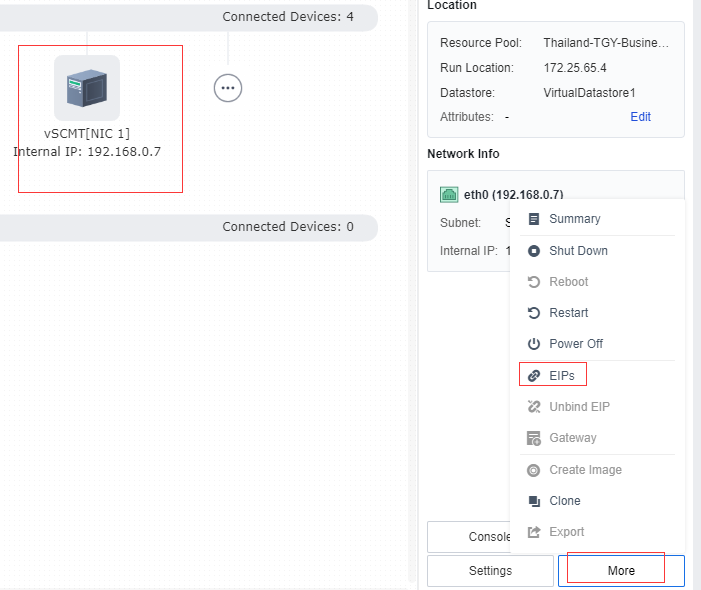This screenshot has width=701, height=590.
Task: Click the Edit link beside Attributes
Action: coord(640,117)
